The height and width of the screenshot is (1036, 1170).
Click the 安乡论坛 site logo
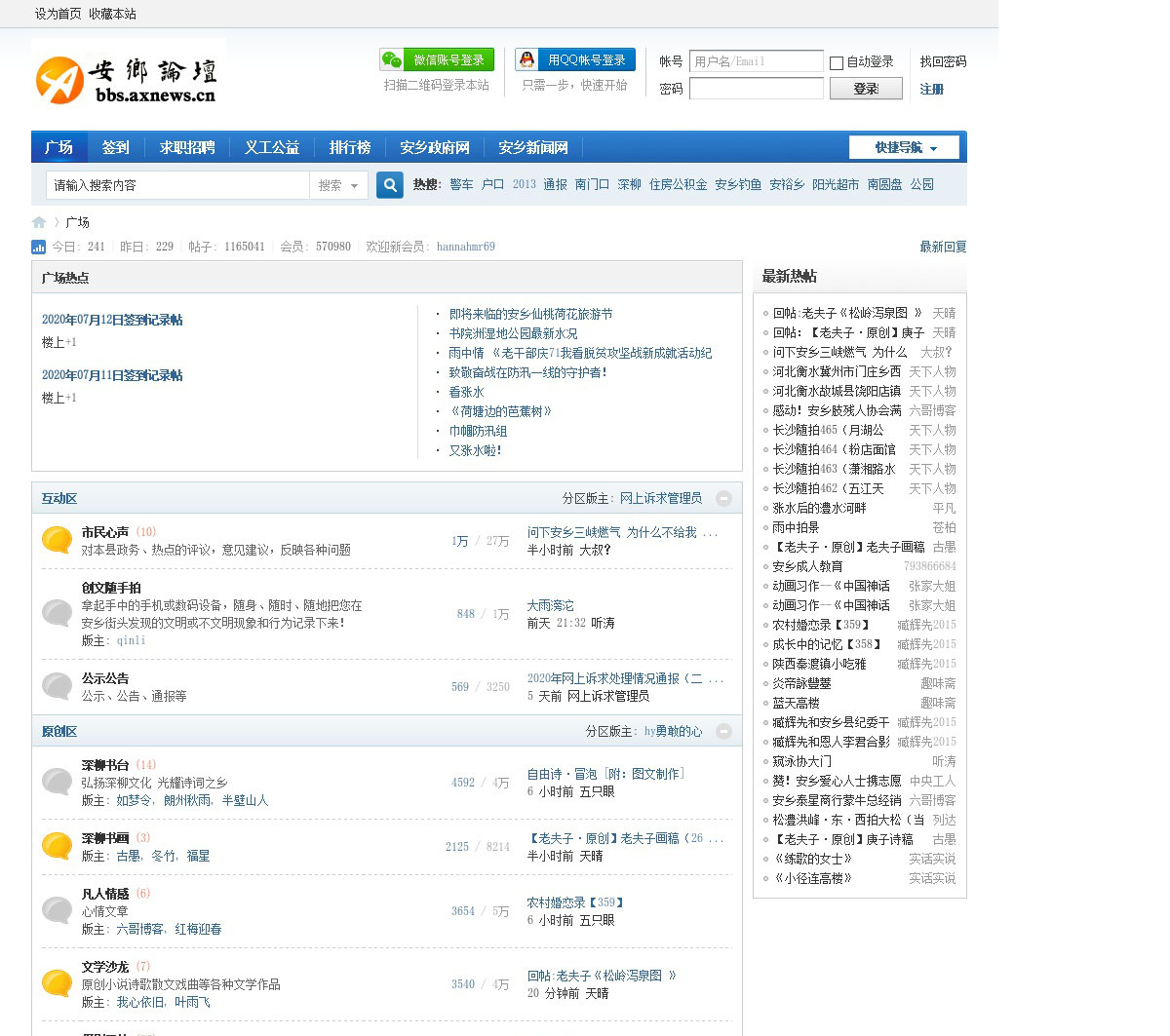pos(127,74)
